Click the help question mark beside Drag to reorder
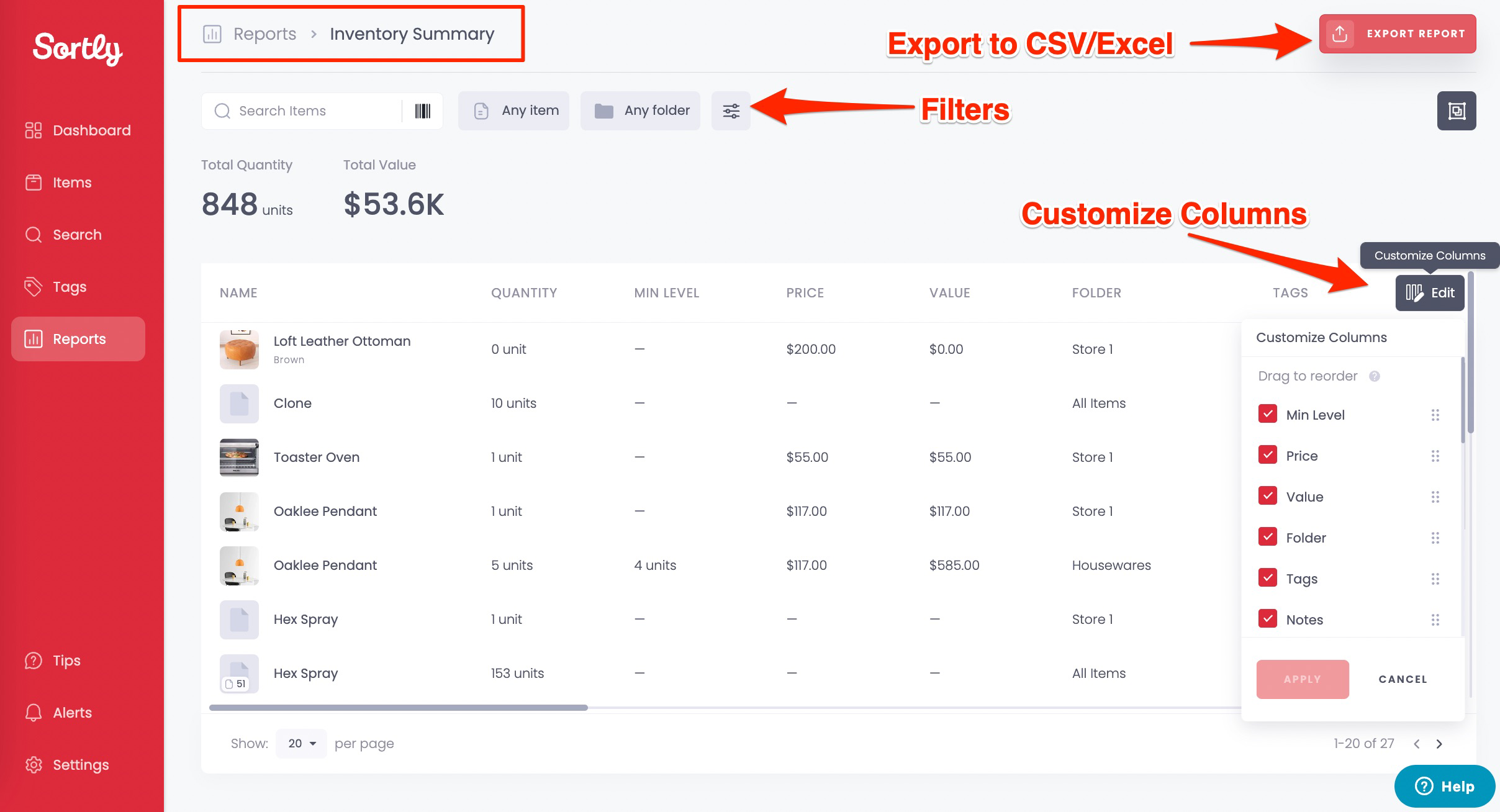This screenshot has height=812, width=1500. 1374,376
